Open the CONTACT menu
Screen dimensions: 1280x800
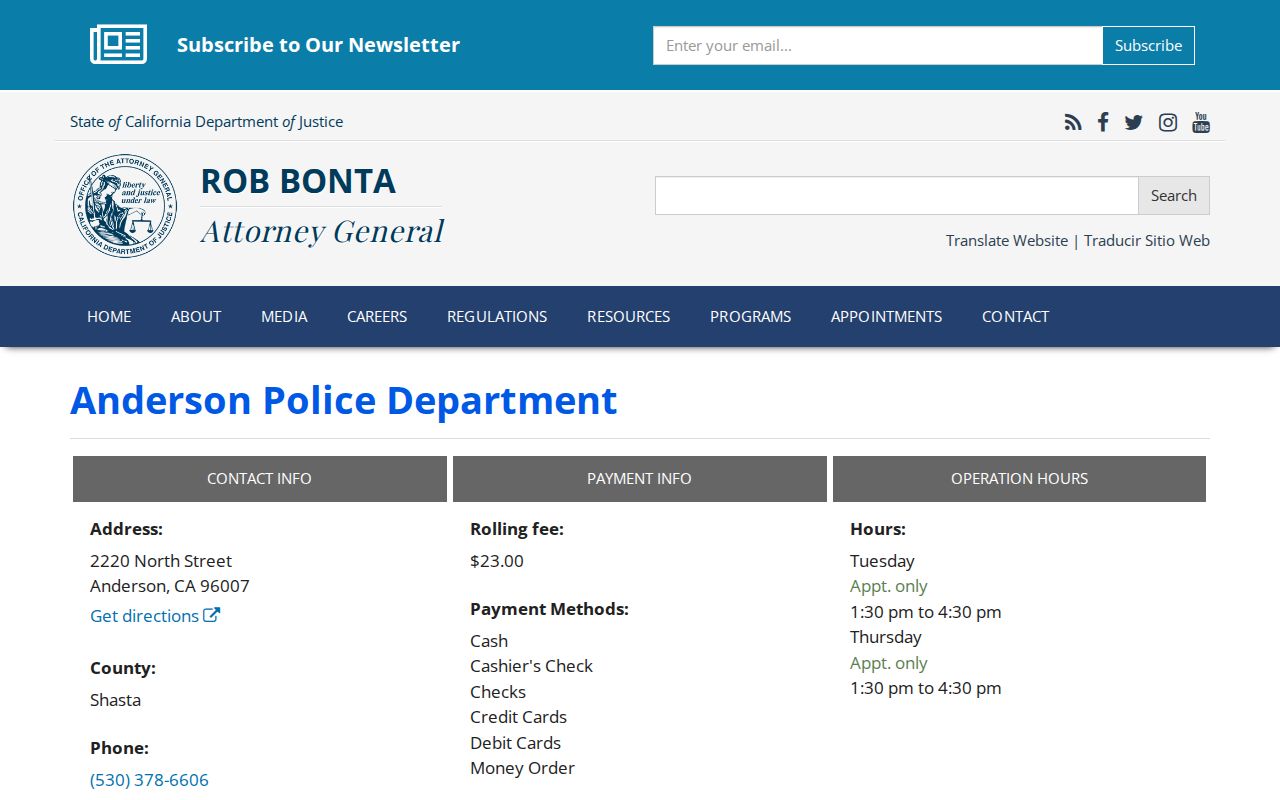[x=1015, y=316]
